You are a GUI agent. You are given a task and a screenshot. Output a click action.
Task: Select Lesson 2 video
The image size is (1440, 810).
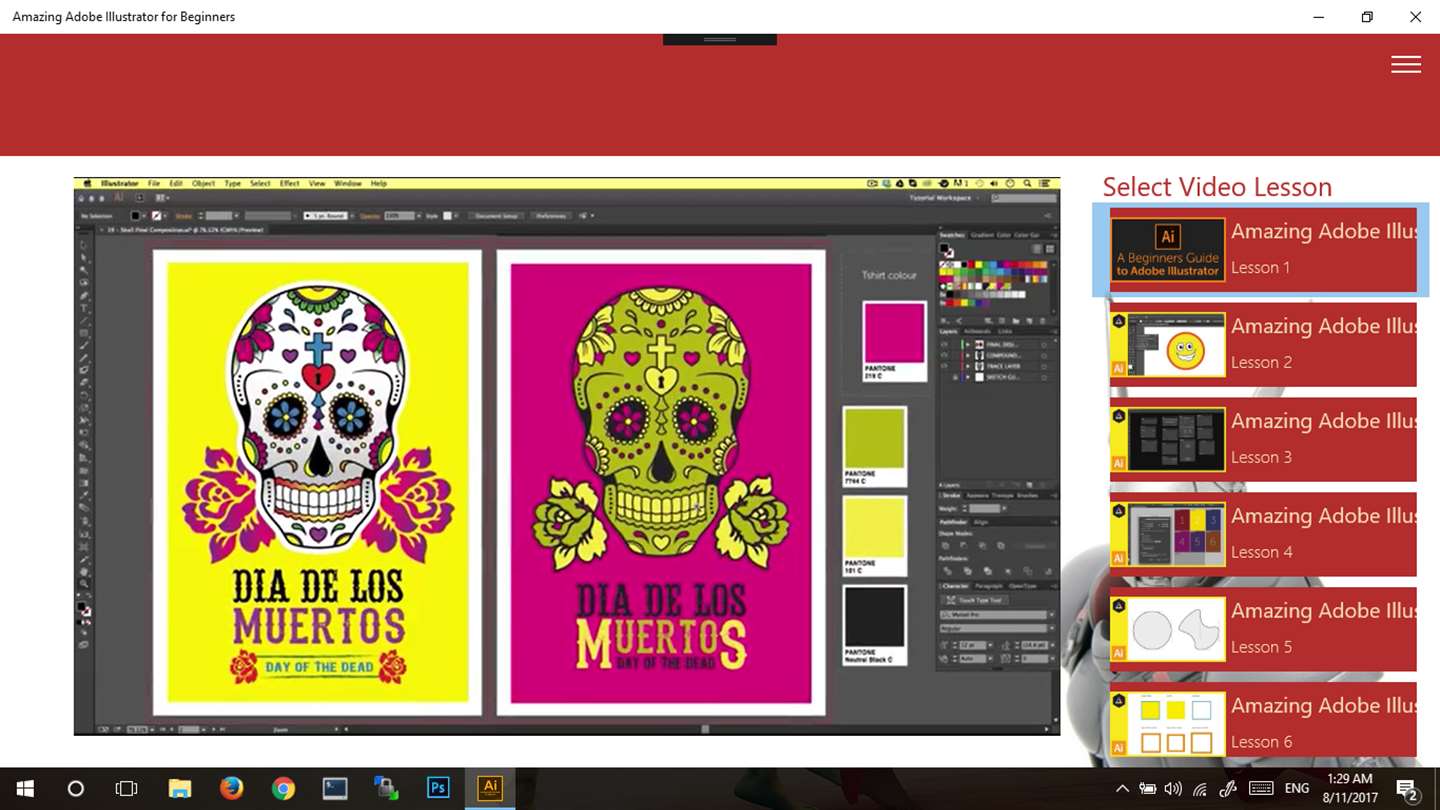click(1262, 344)
